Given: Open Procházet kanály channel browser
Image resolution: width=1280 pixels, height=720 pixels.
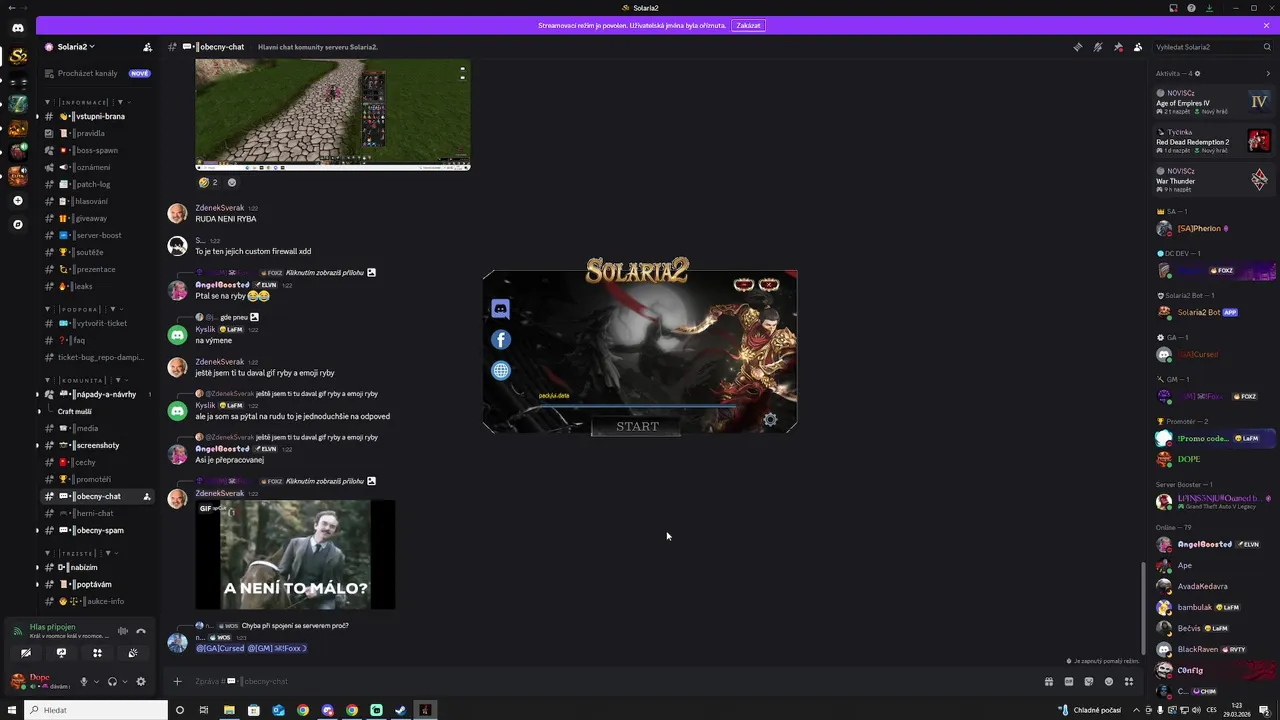Looking at the screenshot, I should point(96,73).
